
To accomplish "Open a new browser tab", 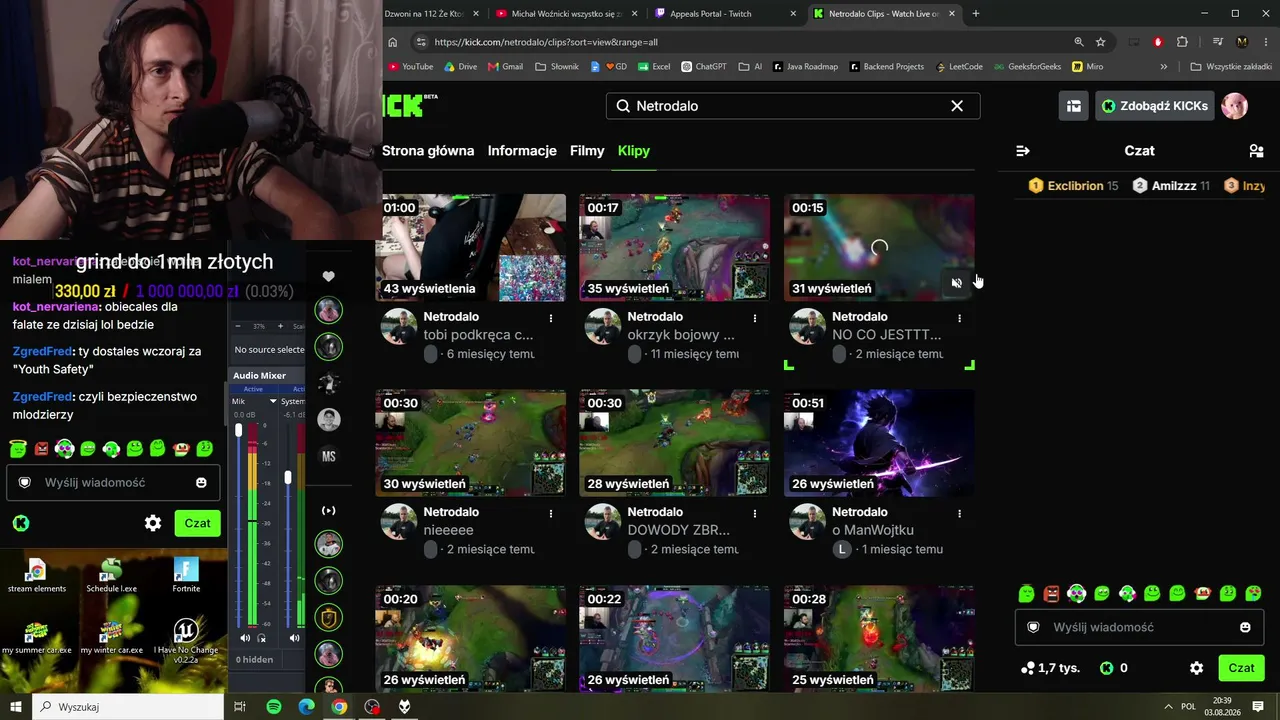I will point(976,14).
